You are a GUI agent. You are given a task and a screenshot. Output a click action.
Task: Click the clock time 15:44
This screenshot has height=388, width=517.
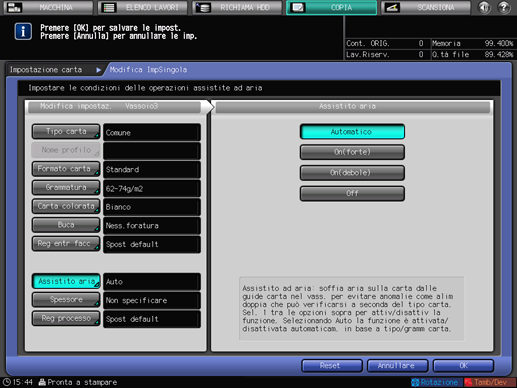[x=18, y=382]
